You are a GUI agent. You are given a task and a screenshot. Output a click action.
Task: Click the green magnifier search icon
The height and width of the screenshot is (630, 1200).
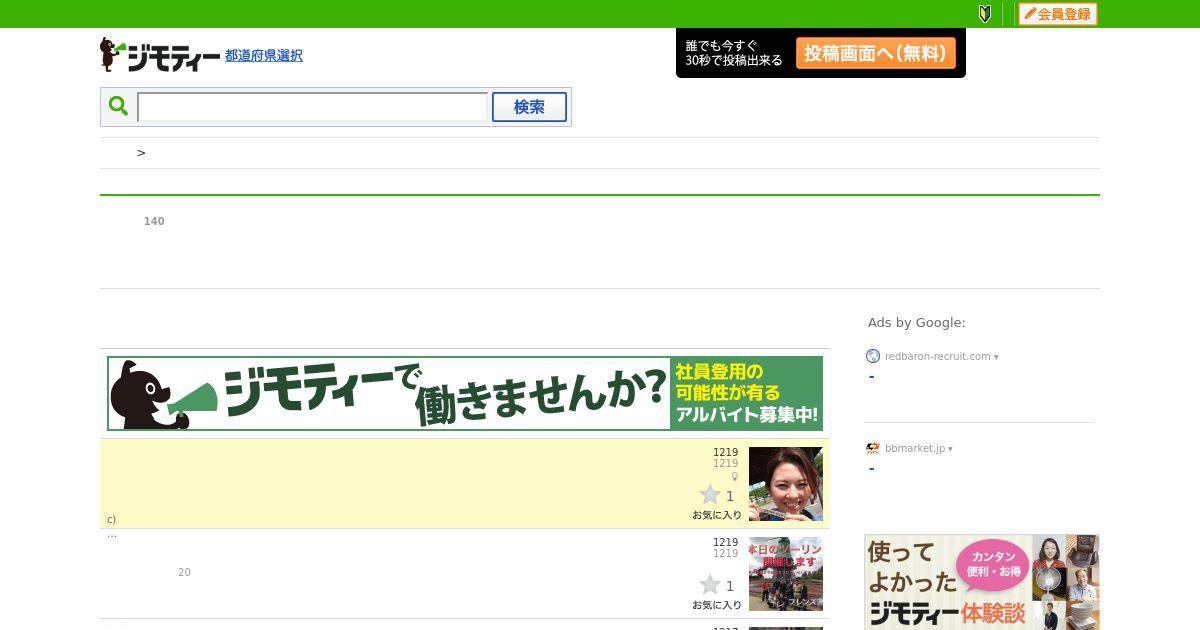coord(118,106)
